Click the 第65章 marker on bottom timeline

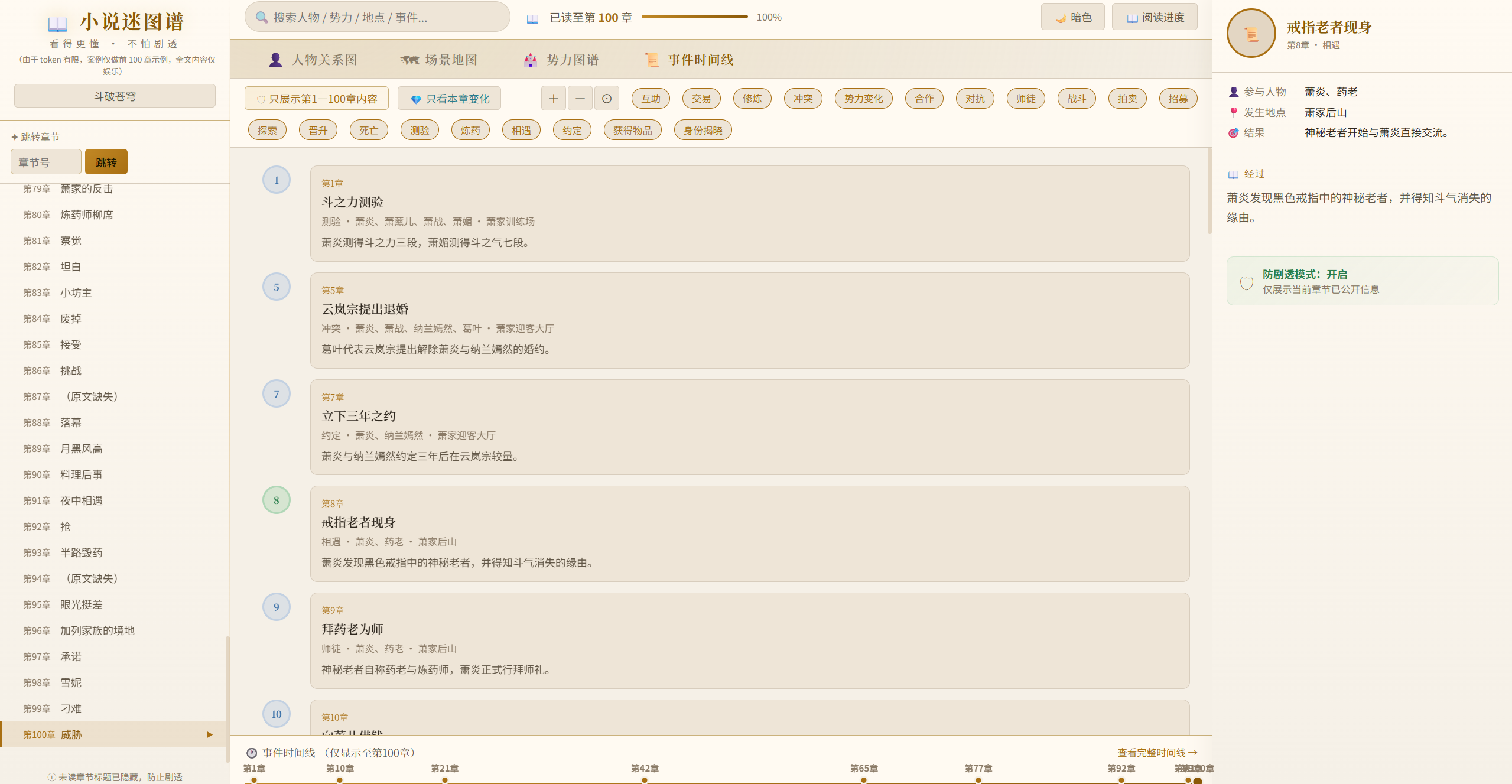coord(864,779)
